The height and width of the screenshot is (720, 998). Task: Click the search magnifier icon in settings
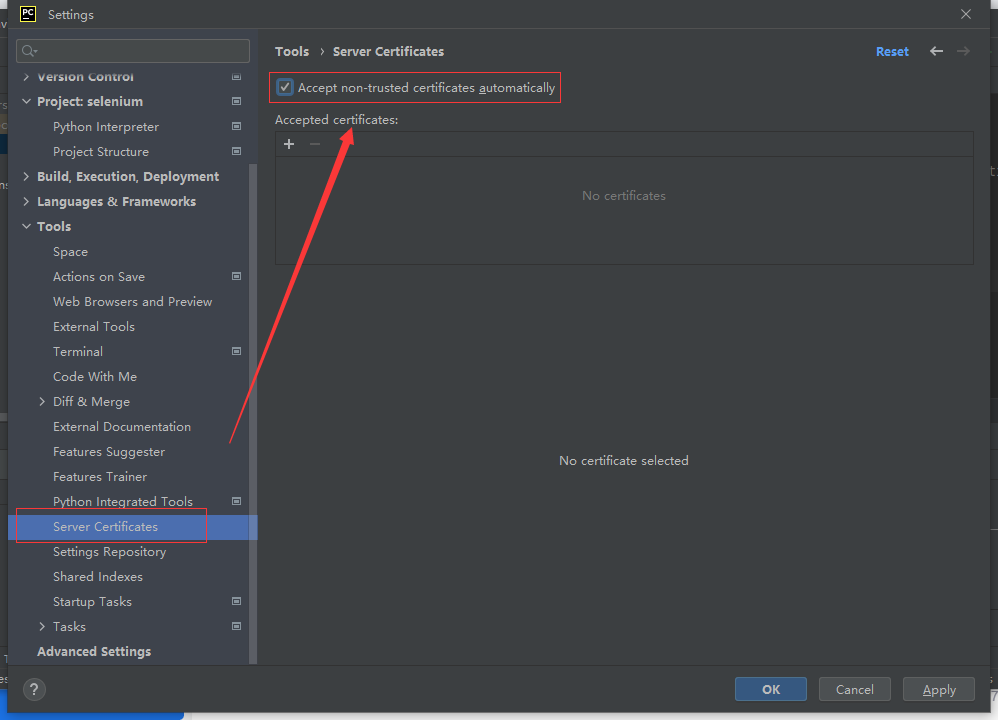(x=28, y=51)
